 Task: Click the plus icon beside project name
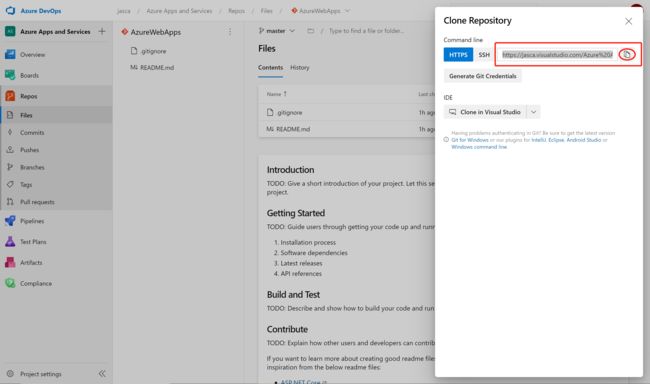(102, 31)
